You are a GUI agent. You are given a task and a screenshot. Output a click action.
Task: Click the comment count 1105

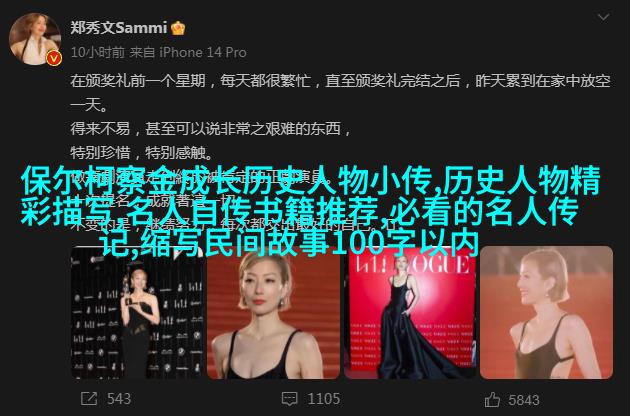(x=324, y=399)
